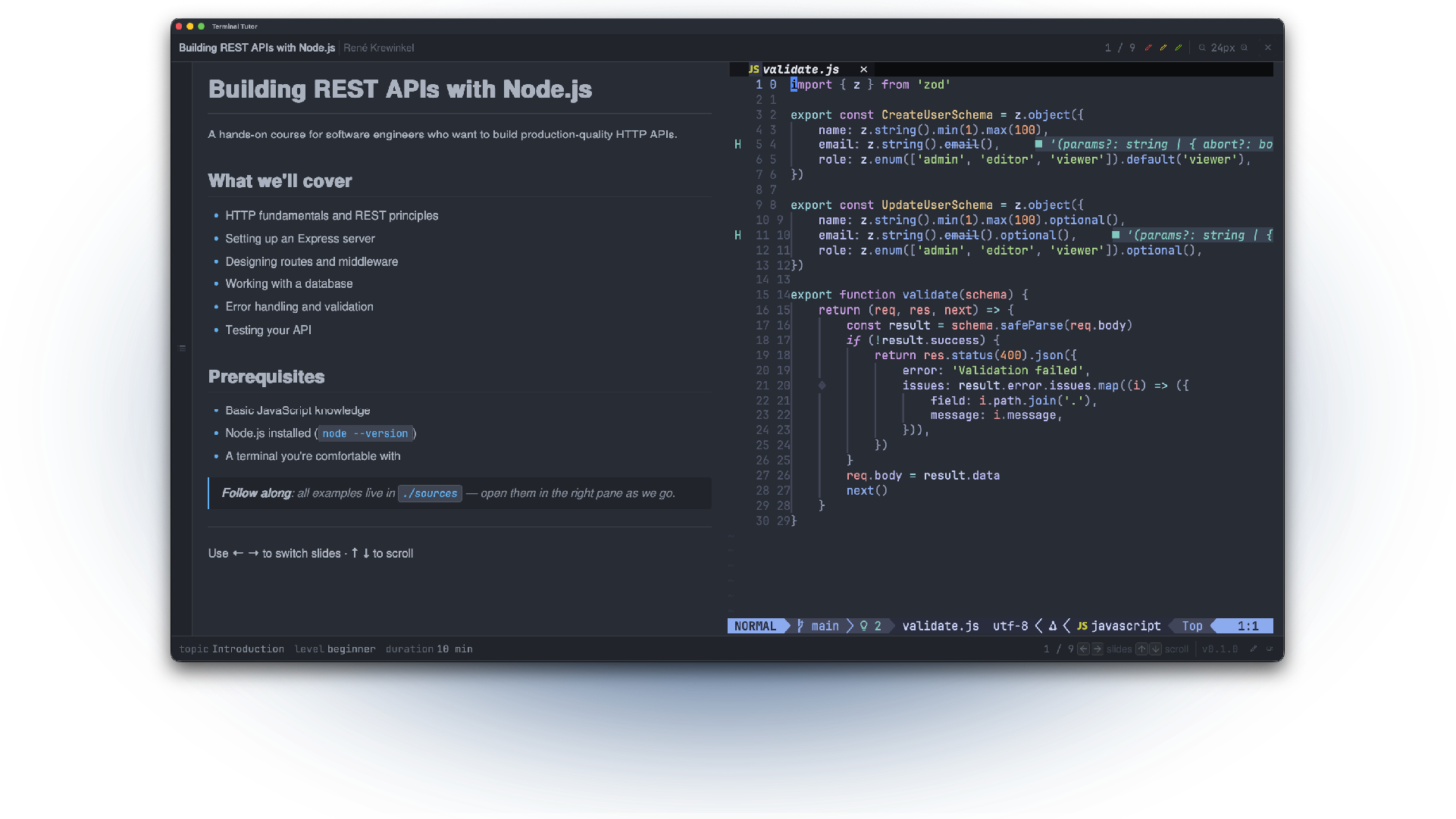Select the red pen annotation tool
Screen dimensions: 1456x819
1148,48
